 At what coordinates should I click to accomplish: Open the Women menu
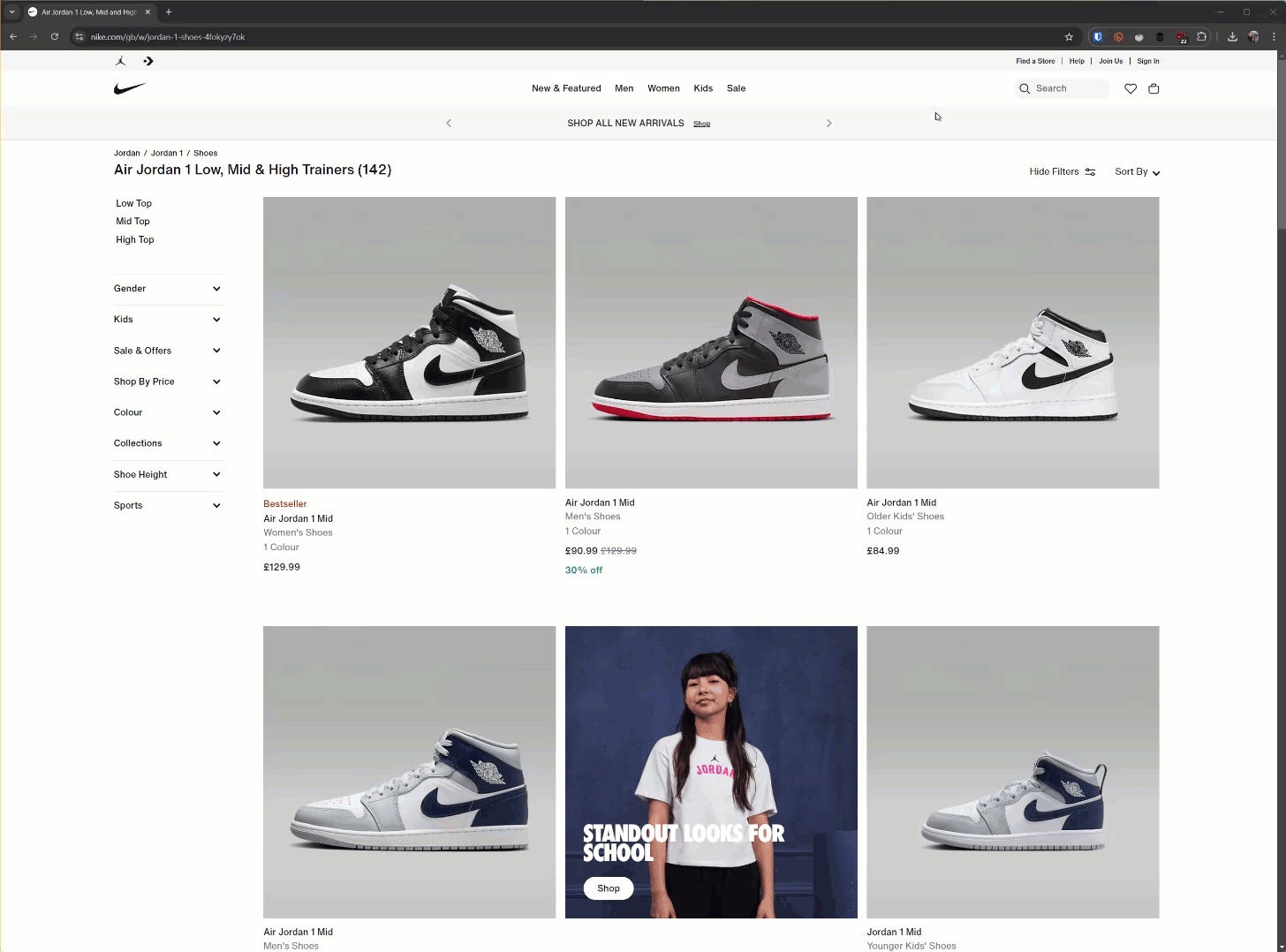pyautogui.click(x=663, y=88)
